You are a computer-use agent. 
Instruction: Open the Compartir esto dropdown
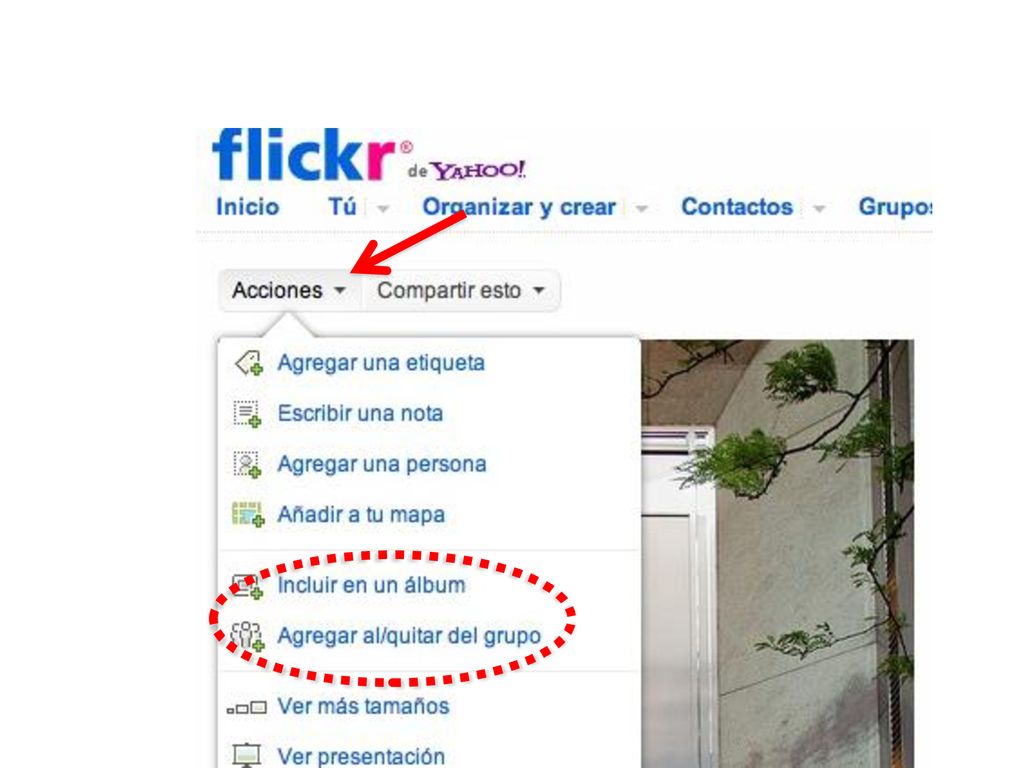(461, 291)
